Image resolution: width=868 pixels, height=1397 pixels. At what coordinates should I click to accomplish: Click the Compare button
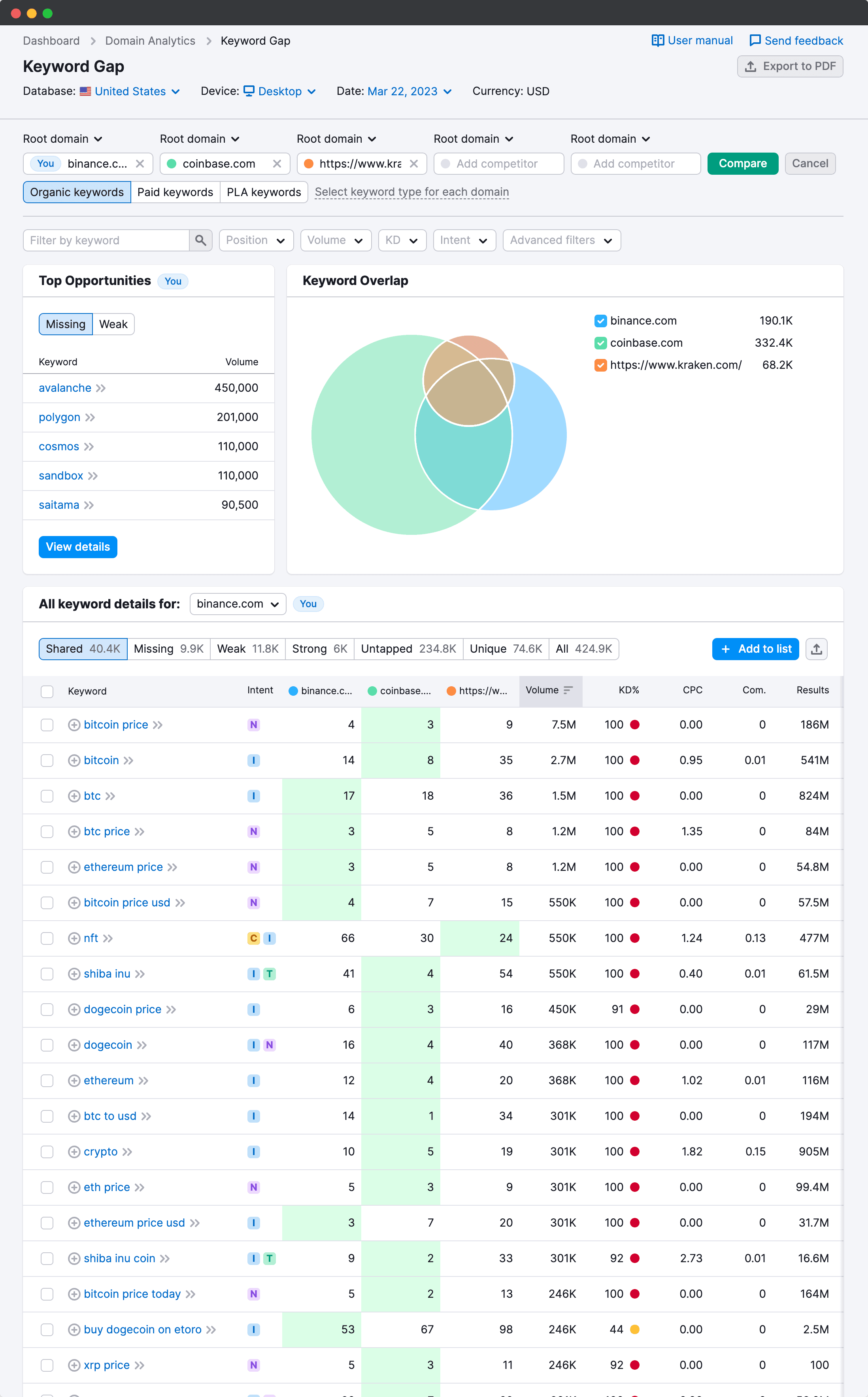click(x=742, y=164)
